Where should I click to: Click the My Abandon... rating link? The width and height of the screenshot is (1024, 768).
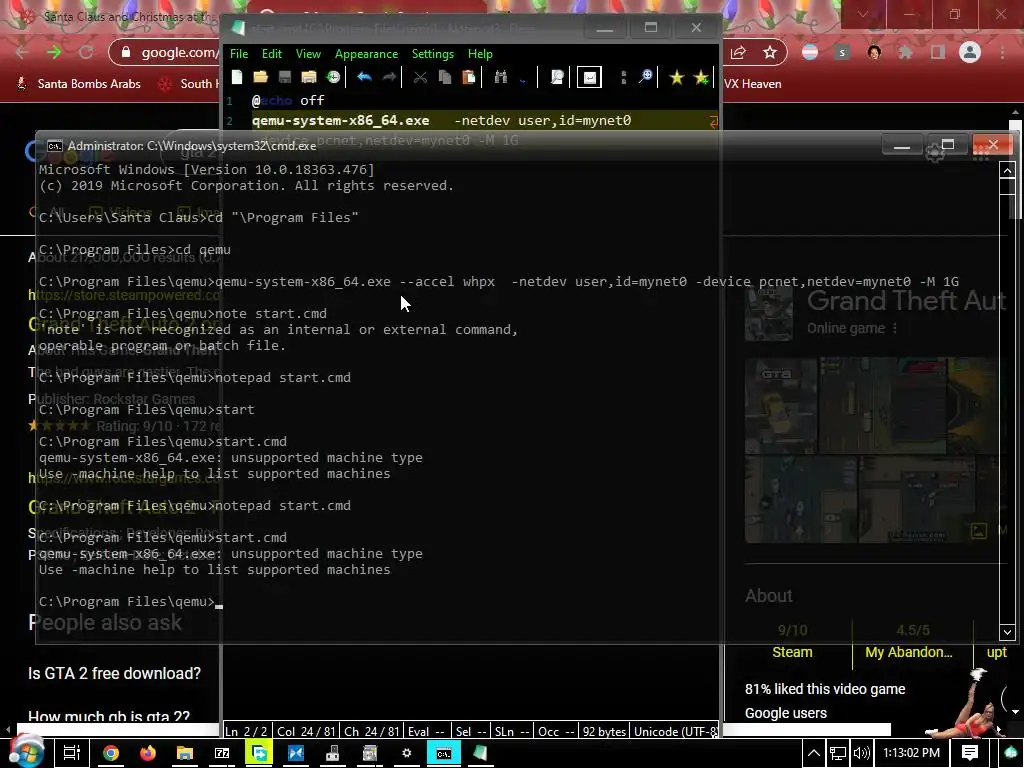(908, 652)
